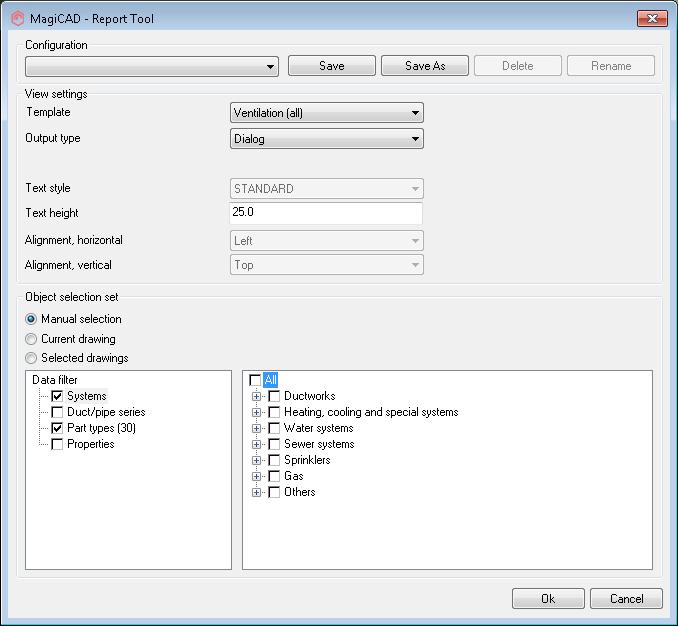Open the Alignment, vertical dropdown
Viewport: 678px width, 626px height.
tap(326, 265)
